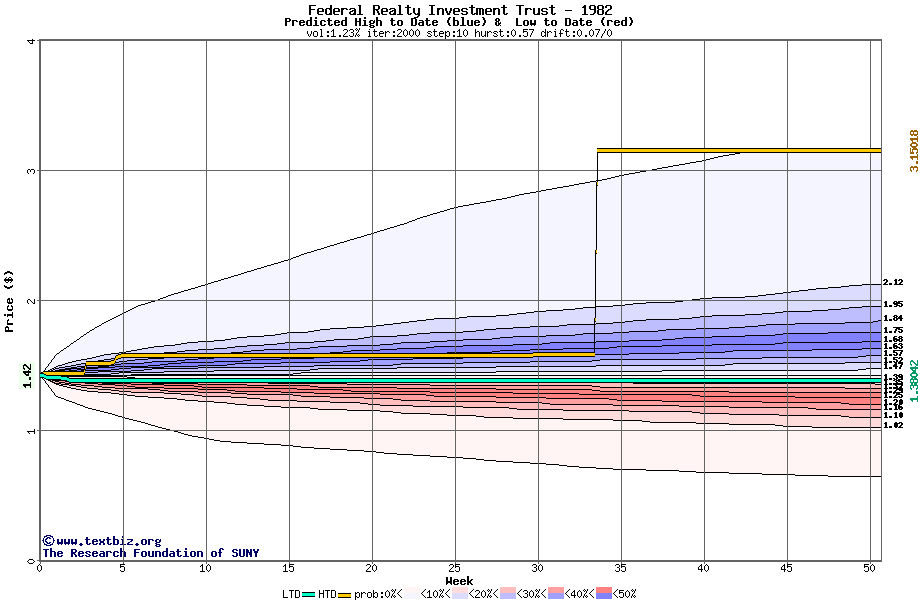Viewport: 920px width, 600px height.
Task: Click the "1.42" starting price label
Action: coord(27,375)
